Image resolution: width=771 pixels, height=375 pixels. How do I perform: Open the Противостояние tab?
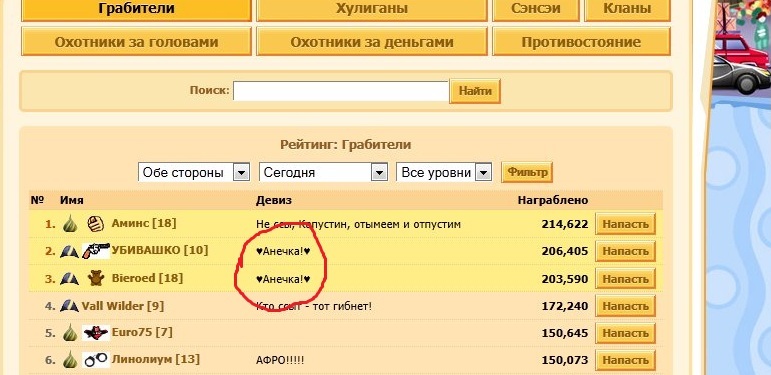pyautogui.click(x=581, y=42)
